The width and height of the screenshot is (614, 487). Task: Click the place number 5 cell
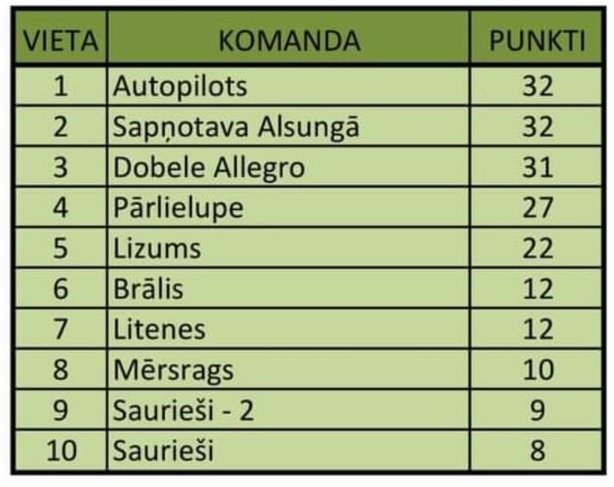pos(61,248)
